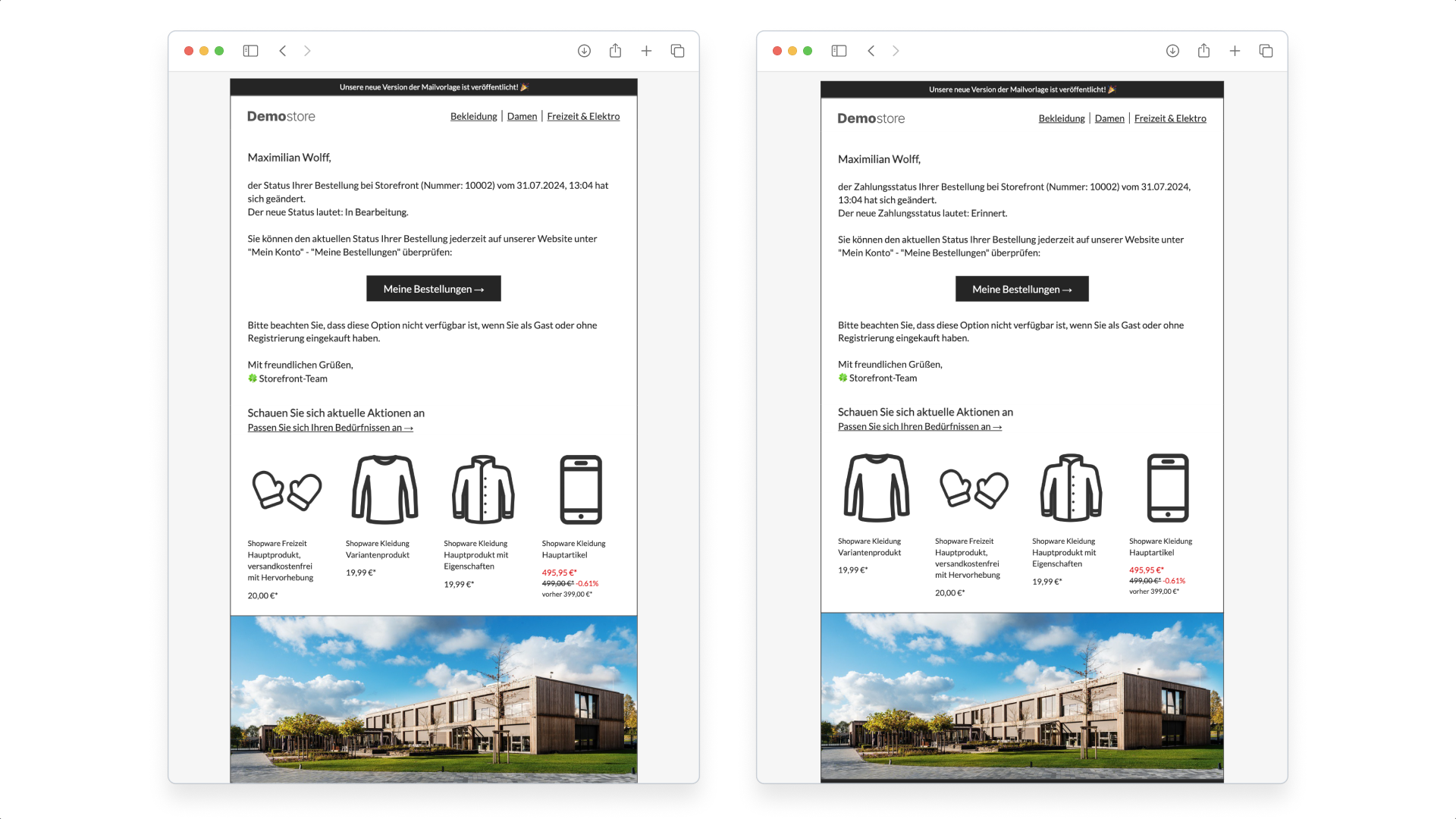Open new tab in right browser window
1456x819 pixels.
click(1235, 51)
